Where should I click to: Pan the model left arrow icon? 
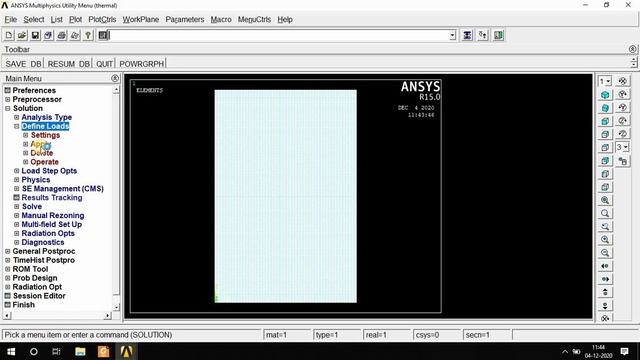click(605, 266)
